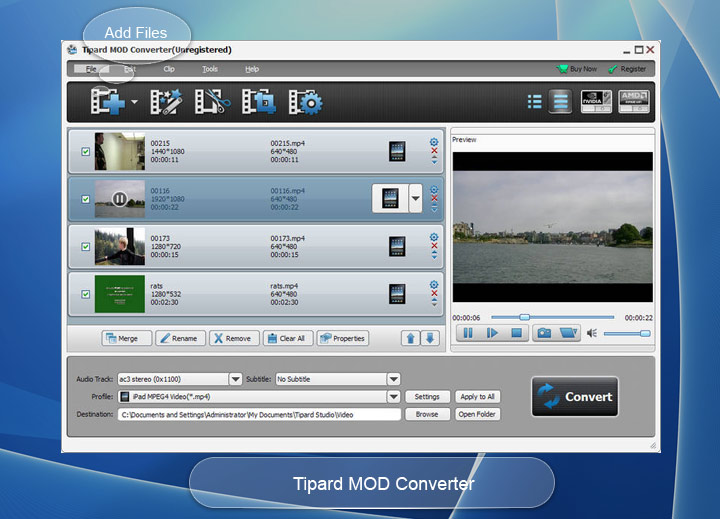This screenshot has height=519, width=720.
Task: Open the Preferences film gear icon
Action: pos(305,102)
